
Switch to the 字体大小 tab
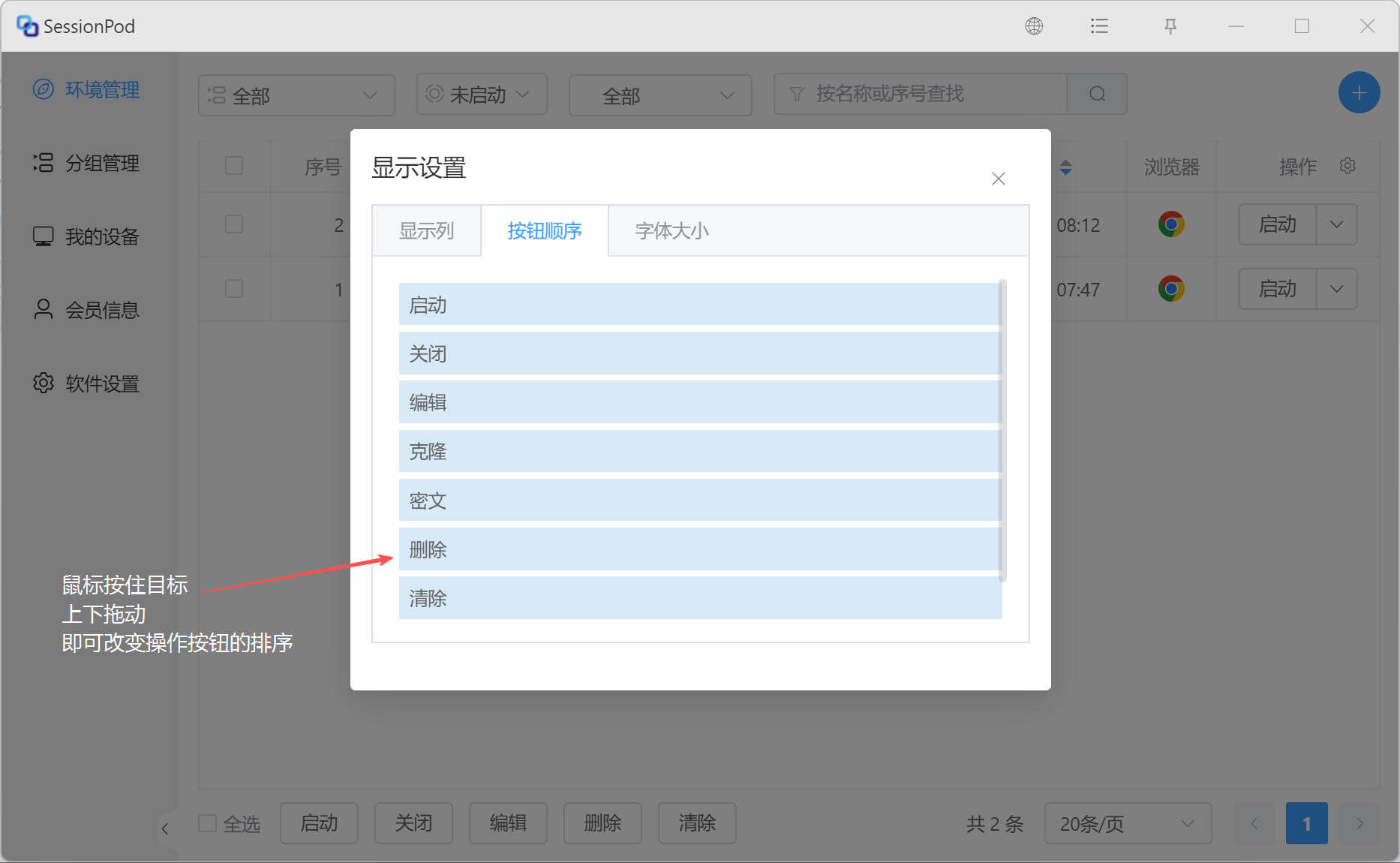(x=671, y=230)
